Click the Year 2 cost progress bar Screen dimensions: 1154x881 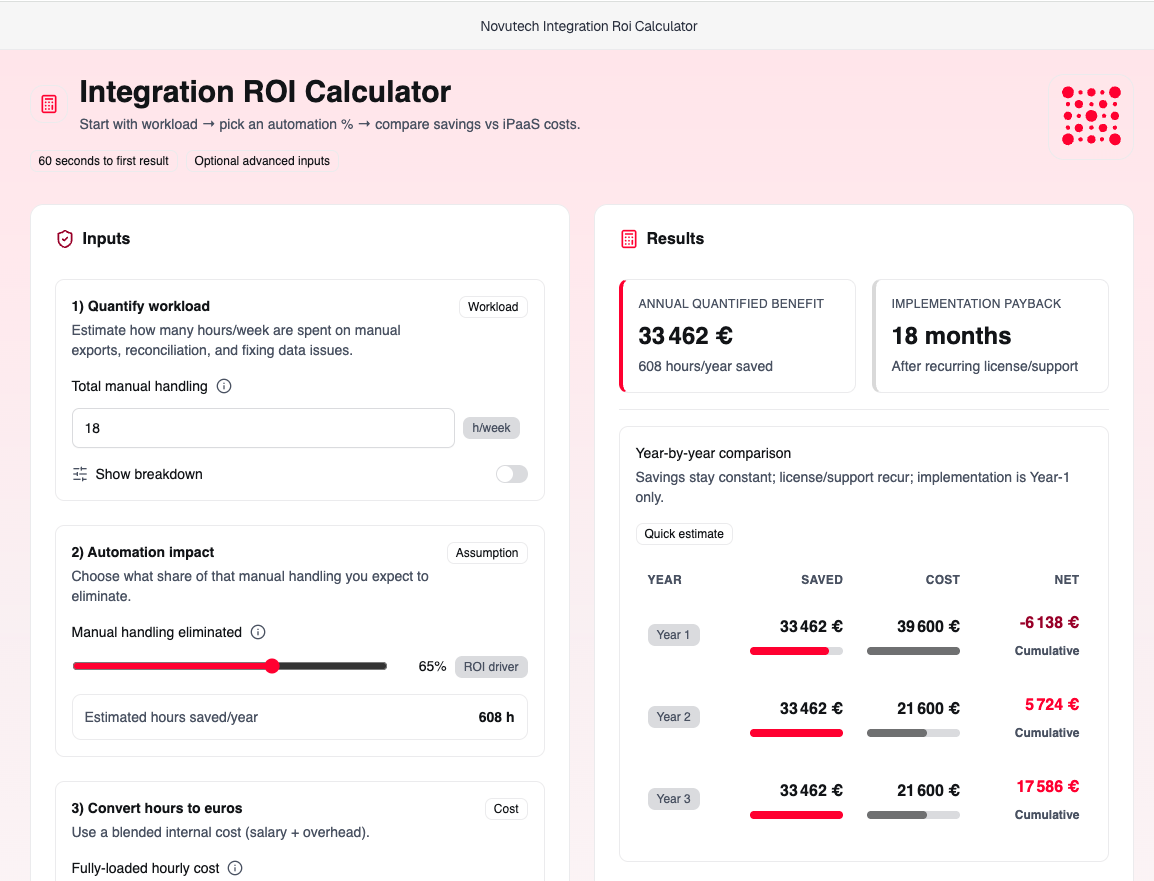[x=913, y=733]
